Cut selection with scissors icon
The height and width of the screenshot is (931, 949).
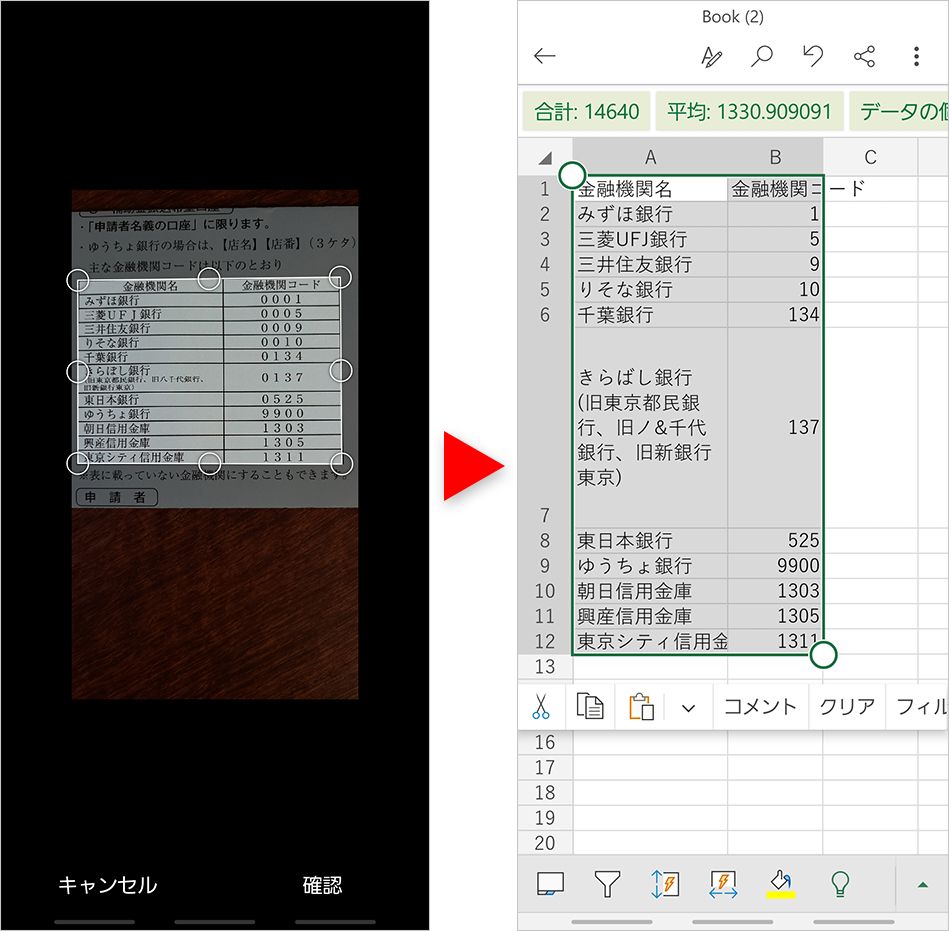pyautogui.click(x=540, y=706)
